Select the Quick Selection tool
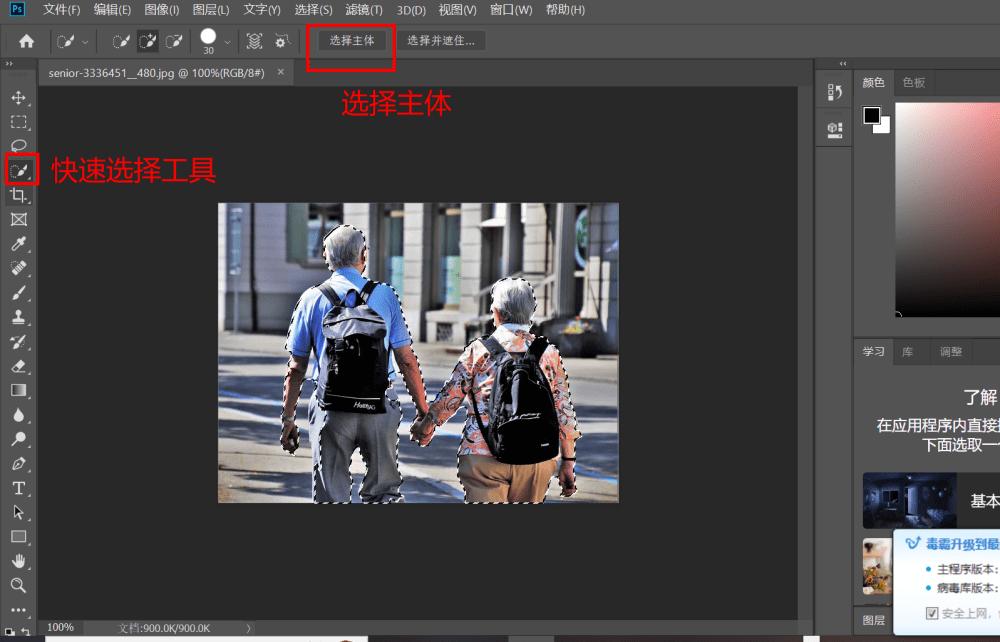The image size is (1000, 642). (18, 170)
